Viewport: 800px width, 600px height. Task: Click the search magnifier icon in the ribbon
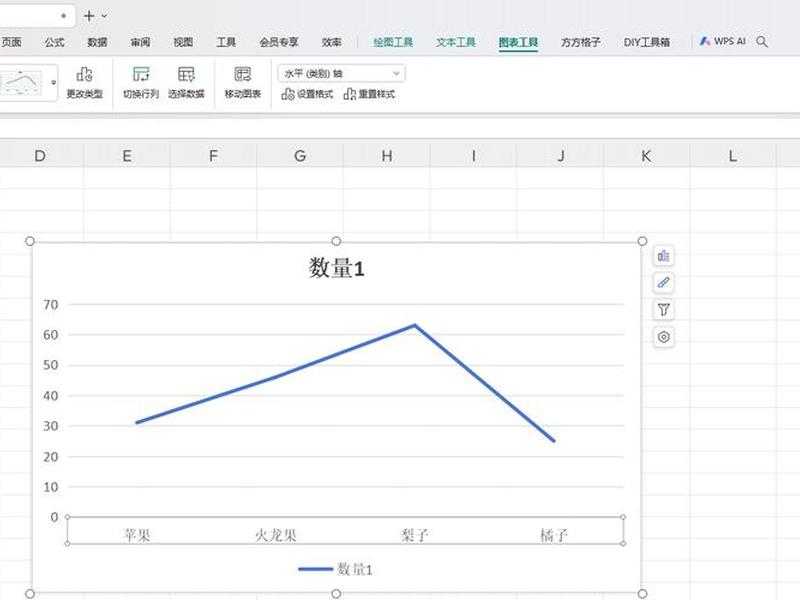(x=762, y=42)
